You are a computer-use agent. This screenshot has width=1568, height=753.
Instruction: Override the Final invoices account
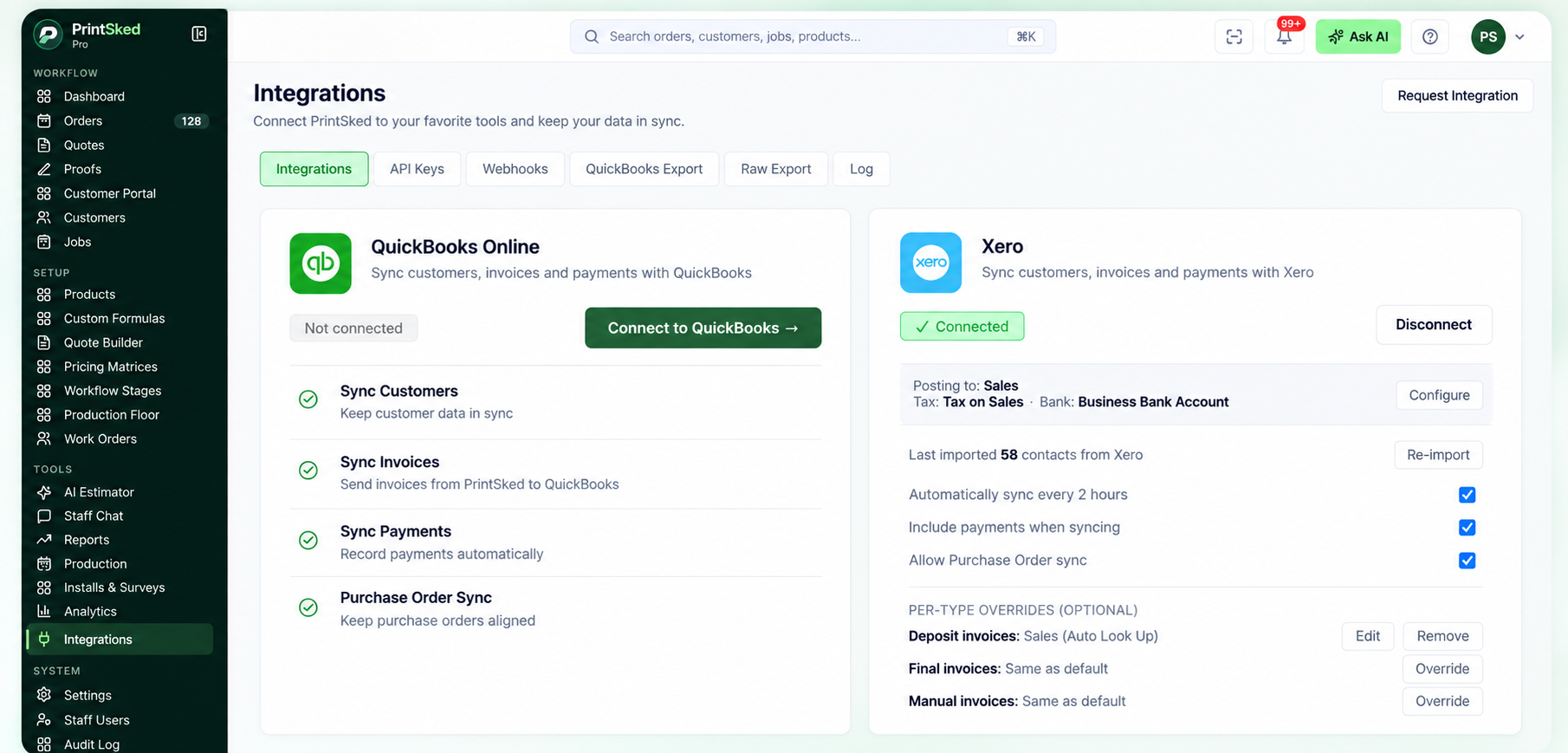point(1442,669)
